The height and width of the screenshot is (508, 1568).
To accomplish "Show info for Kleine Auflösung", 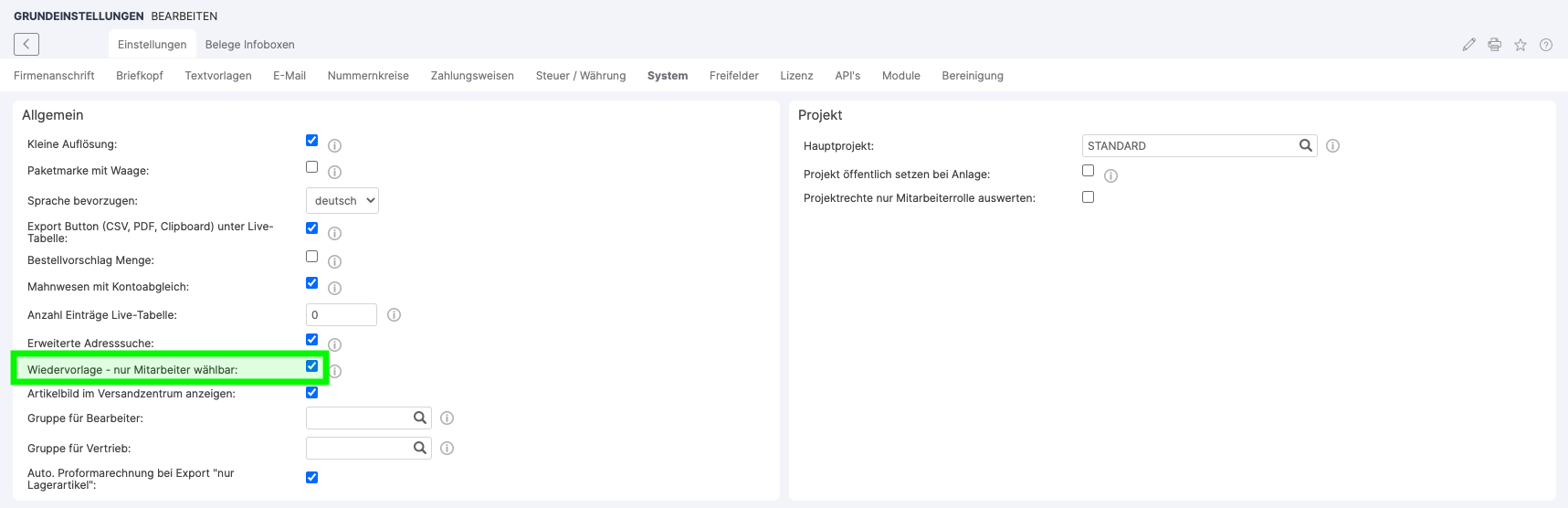I will 334,146.
